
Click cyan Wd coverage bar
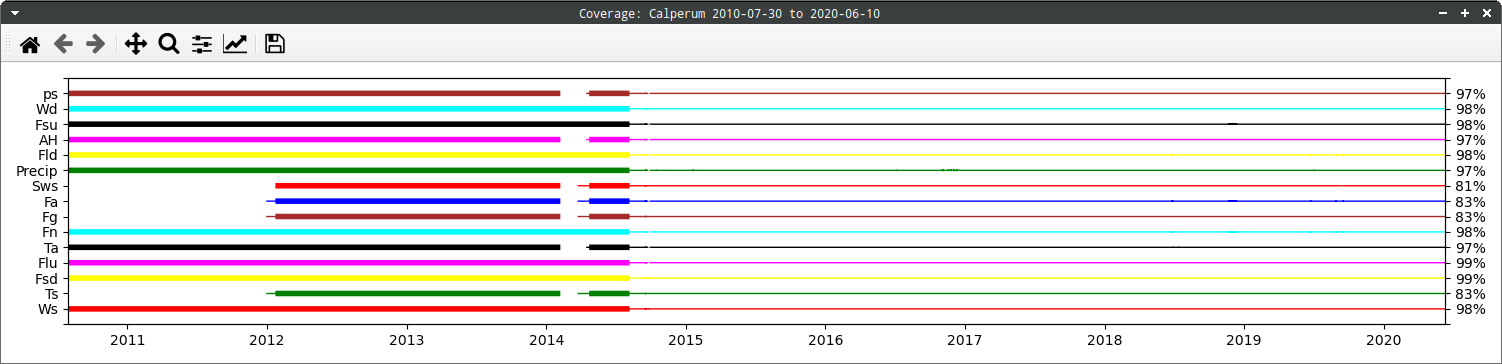click(348, 109)
